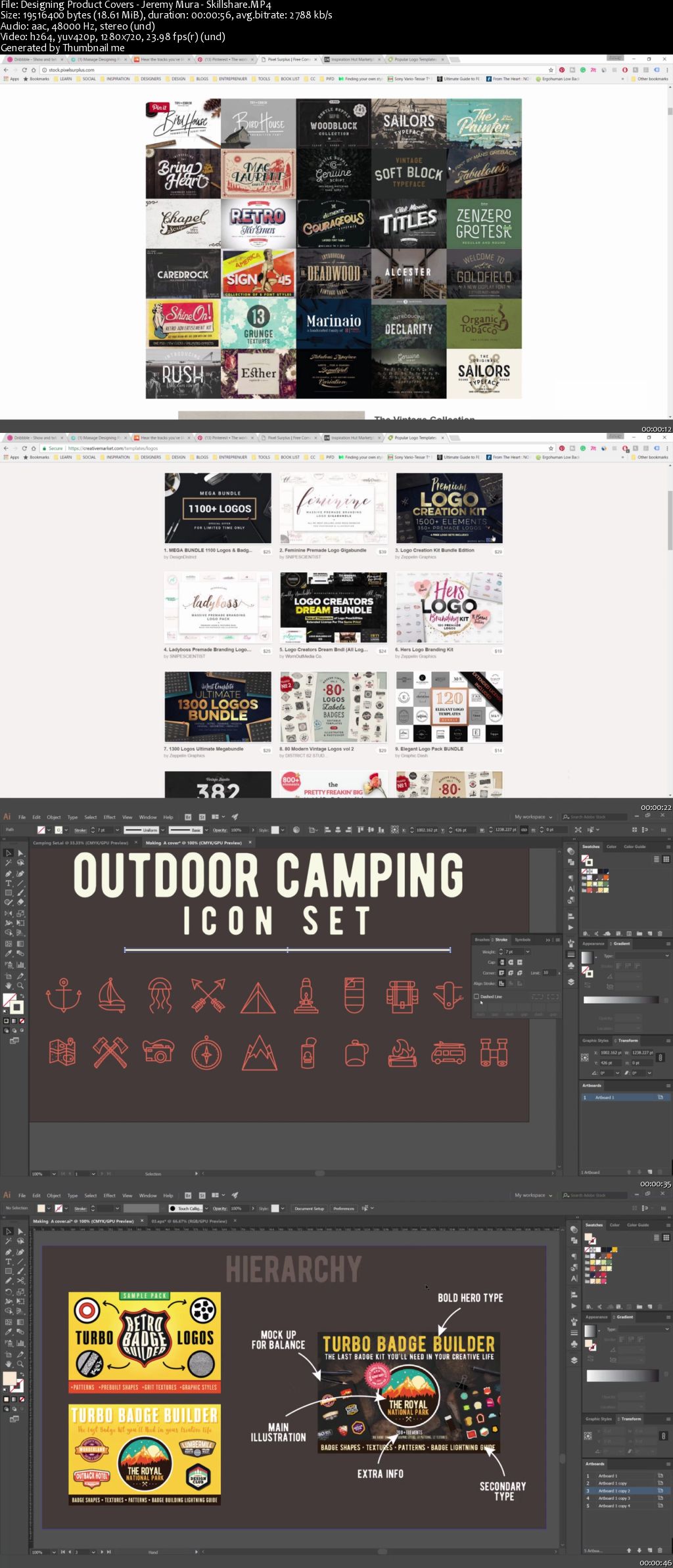
Task: Click the Fill color swatch in Hierarchy control bar
Action: (41, 1208)
